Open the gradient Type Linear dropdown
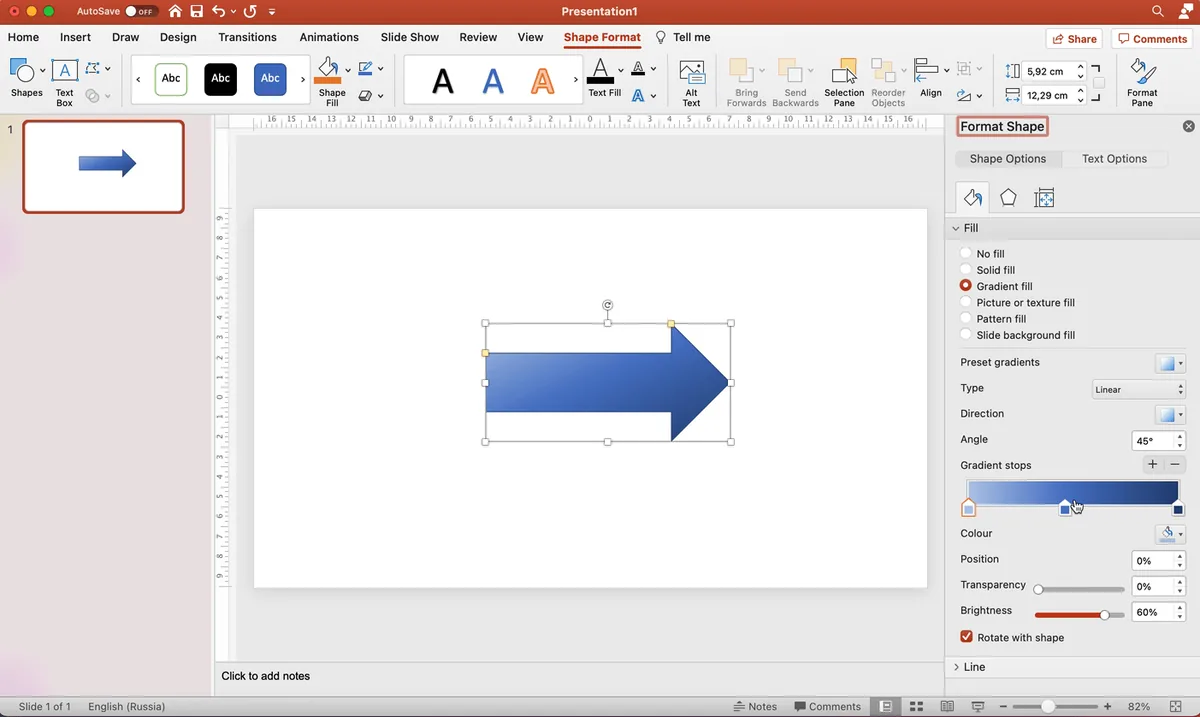1200x717 pixels. click(1138, 390)
